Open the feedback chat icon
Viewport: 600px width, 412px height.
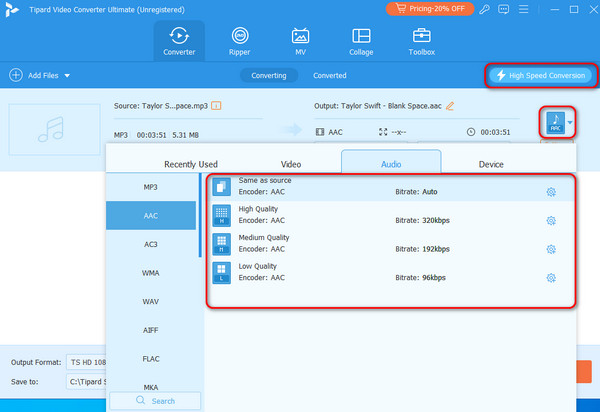pos(504,9)
